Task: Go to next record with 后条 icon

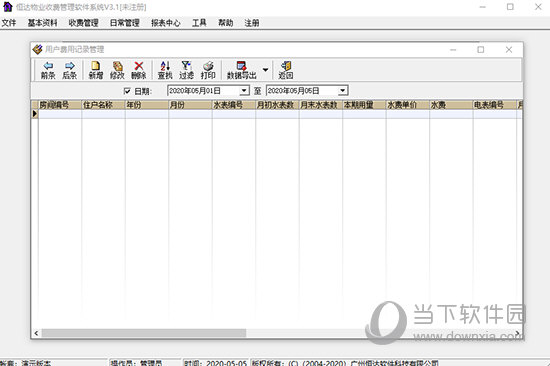Action: tap(69, 70)
